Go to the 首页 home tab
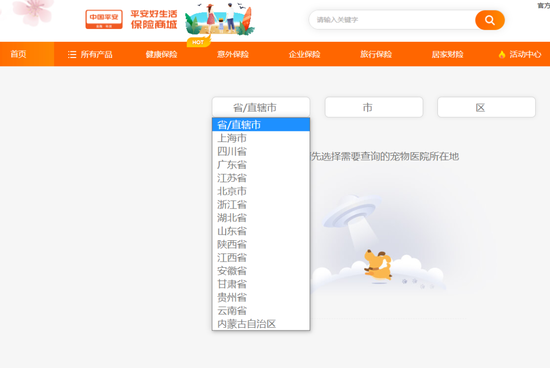The width and height of the screenshot is (550, 368). 18,54
